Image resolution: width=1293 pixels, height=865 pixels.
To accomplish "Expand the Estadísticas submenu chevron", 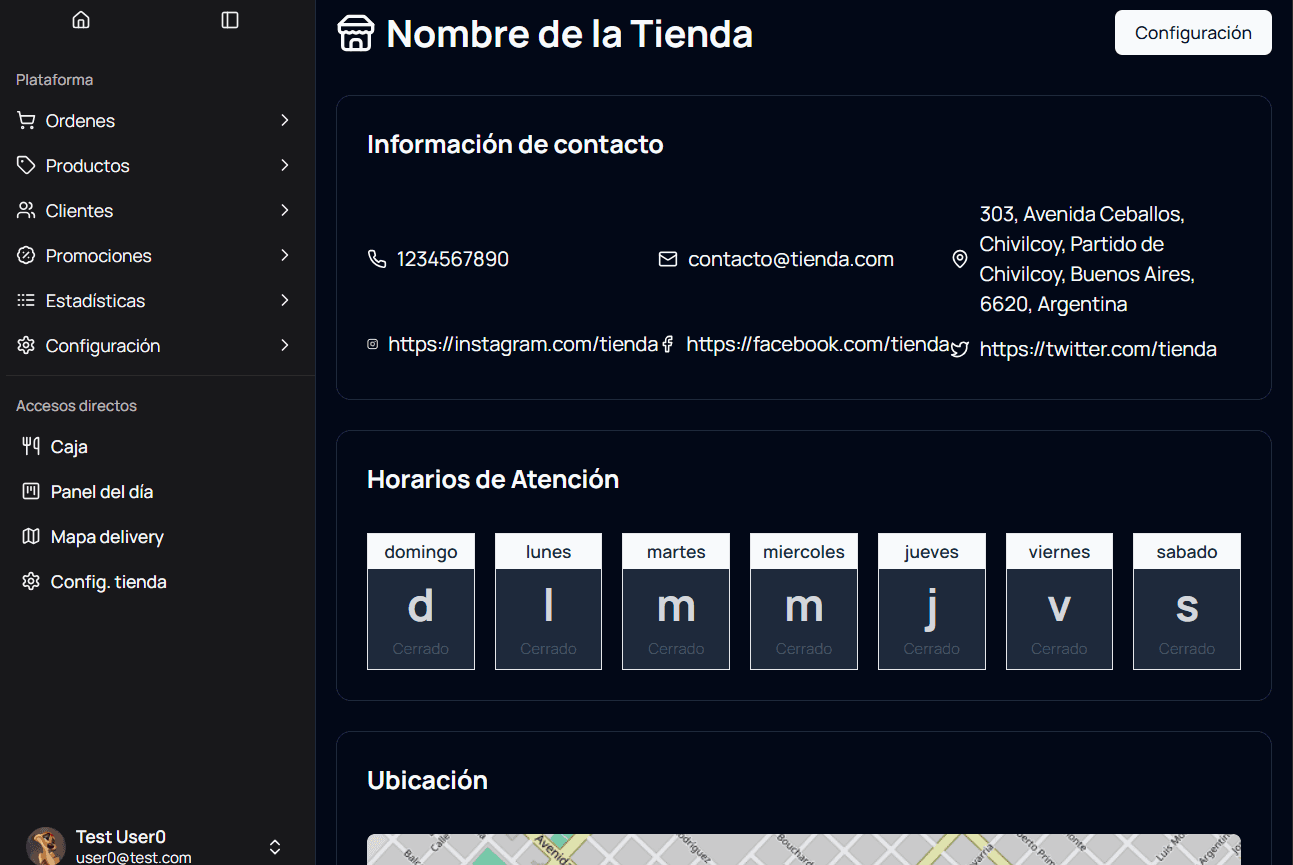I will click(x=285, y=300).
